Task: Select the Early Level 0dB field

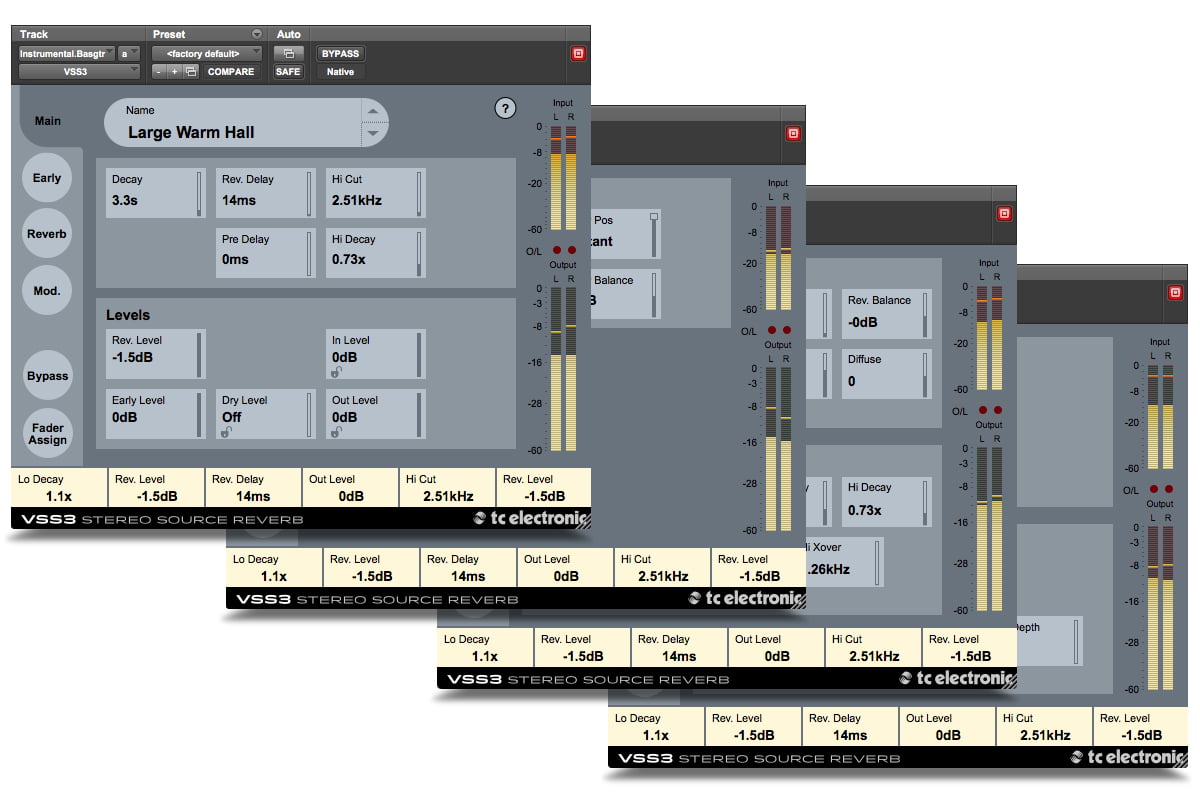Action: (x=156, y=414)
